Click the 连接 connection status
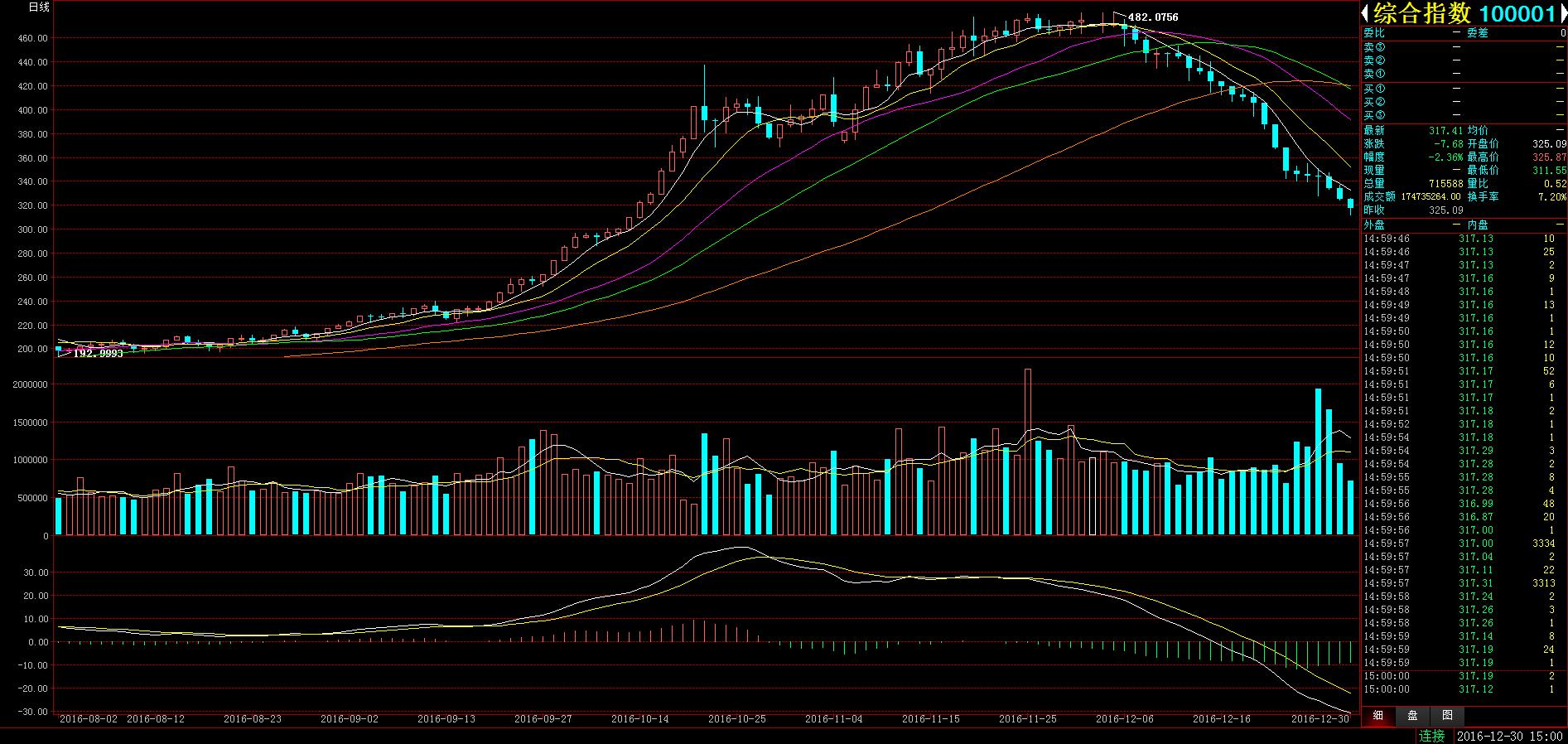The height and width of the screenshot is (744, 1568). coord(1431,736)
